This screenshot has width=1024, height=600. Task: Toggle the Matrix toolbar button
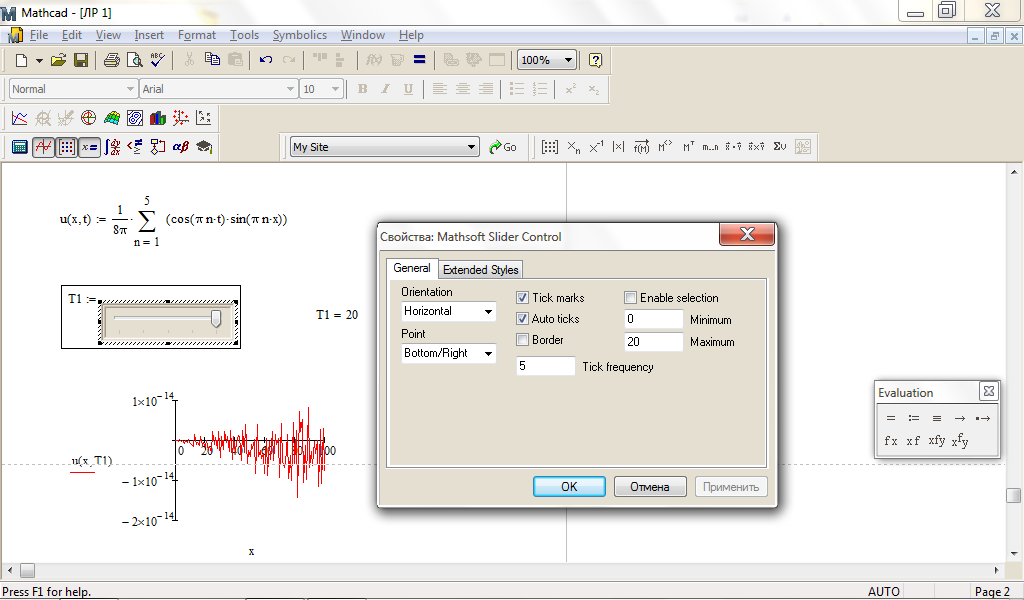click(66, 147)
